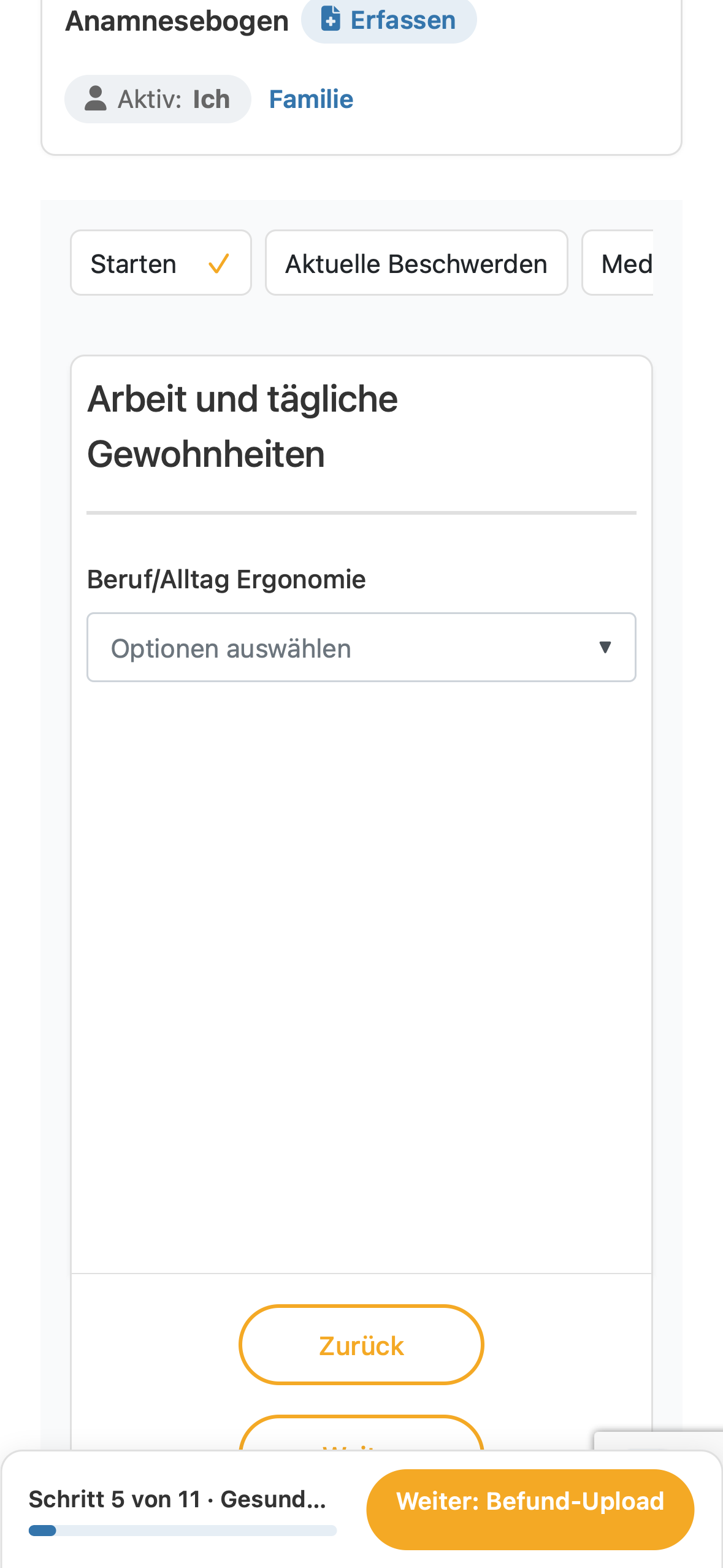Click the floating widget at bottom right edge
Image resolution: width=723 pixels, height=1568 pixels.
pyautogui.click(x=659, y=1441)
